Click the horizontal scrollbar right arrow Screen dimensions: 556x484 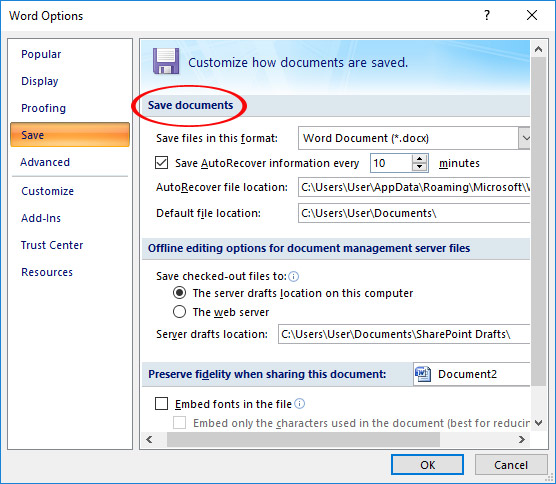522,440
